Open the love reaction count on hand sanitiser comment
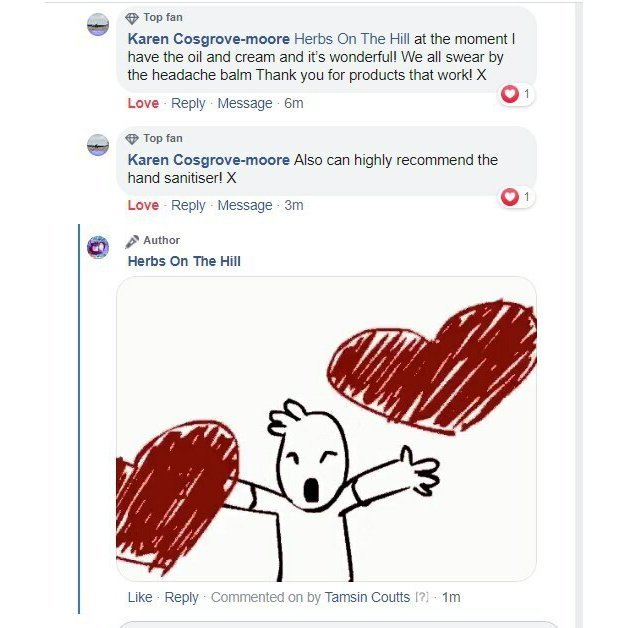This screenshot has width=628, height=628. point(516,197)
